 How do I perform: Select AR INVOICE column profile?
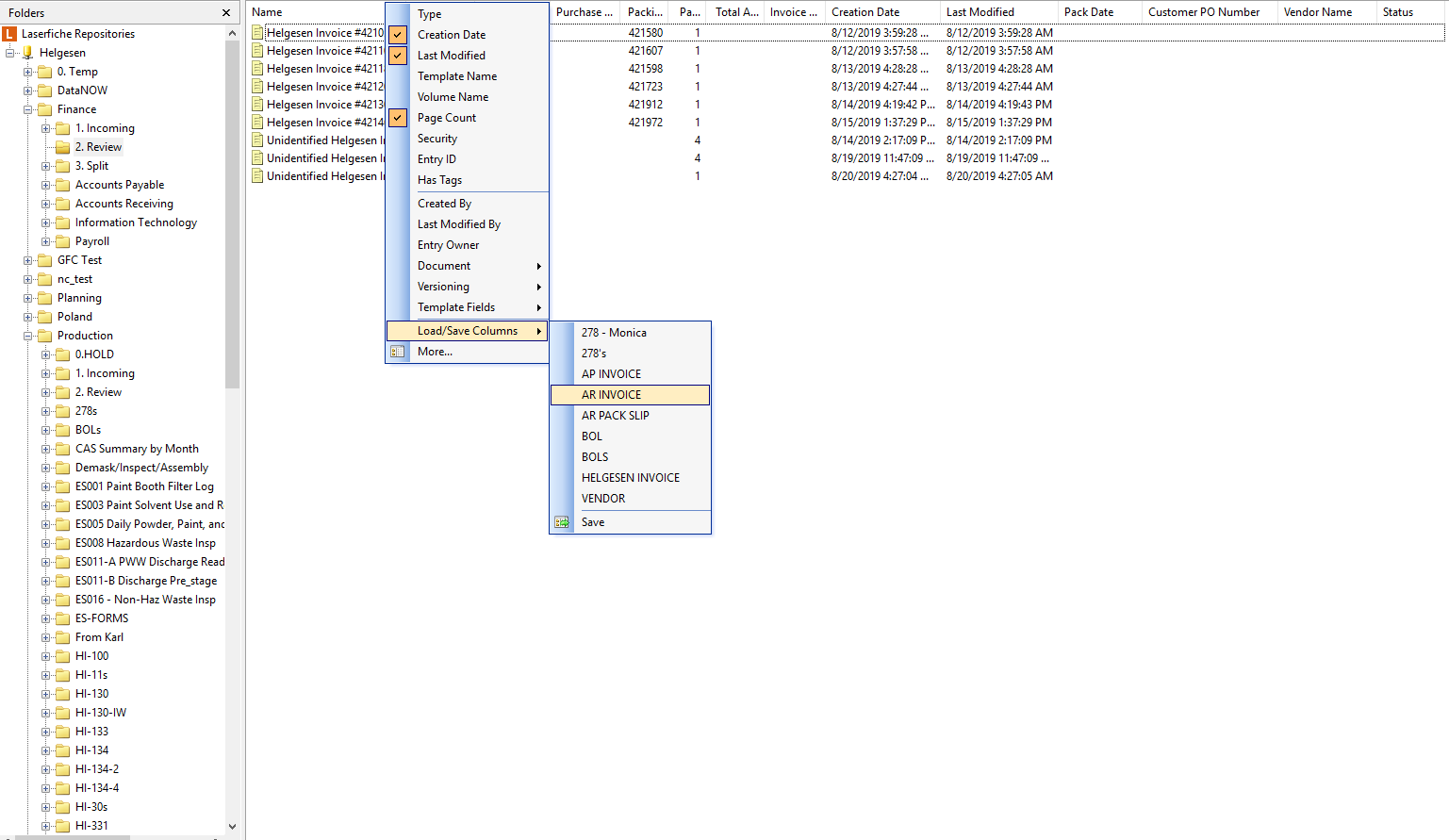click(x=611, y=395)
